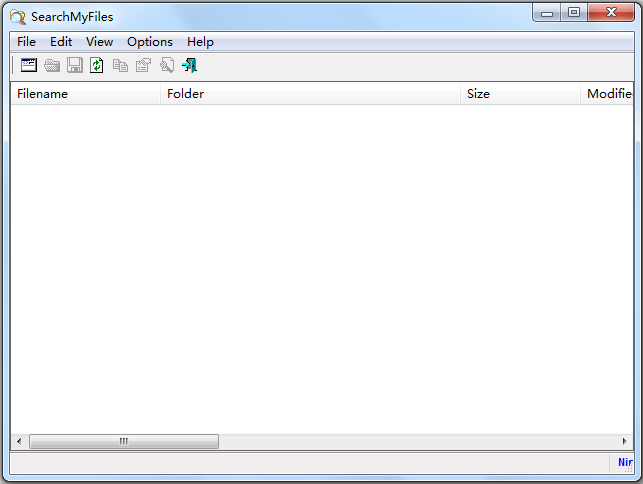Click the Copy Selected Items toolbar icon
Image resolution: width=643 pixels, height=484 pixels.
(x=120, y=65)
